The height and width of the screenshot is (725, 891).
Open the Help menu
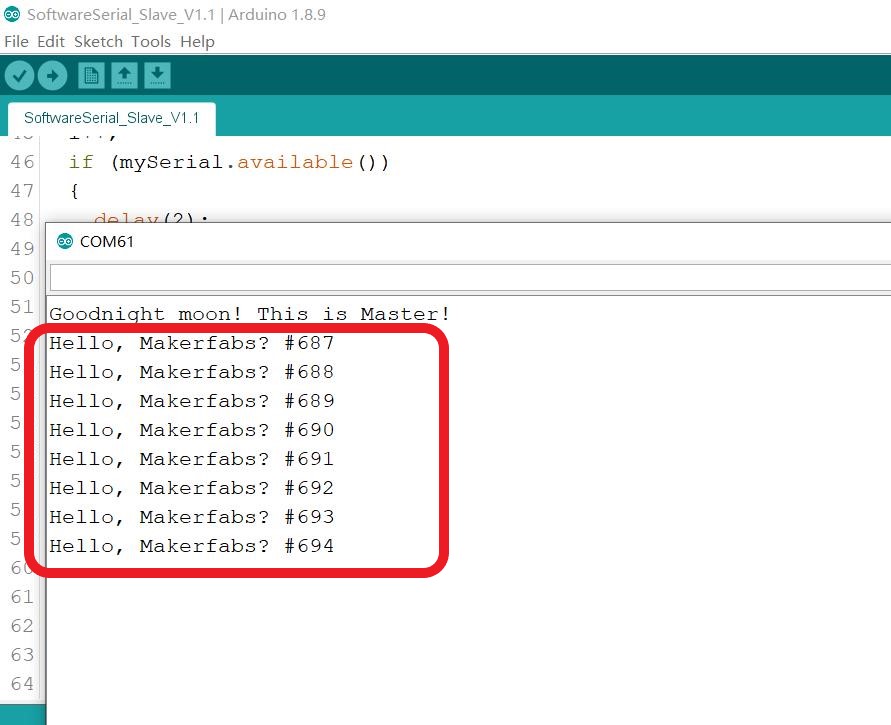[197, 41]
